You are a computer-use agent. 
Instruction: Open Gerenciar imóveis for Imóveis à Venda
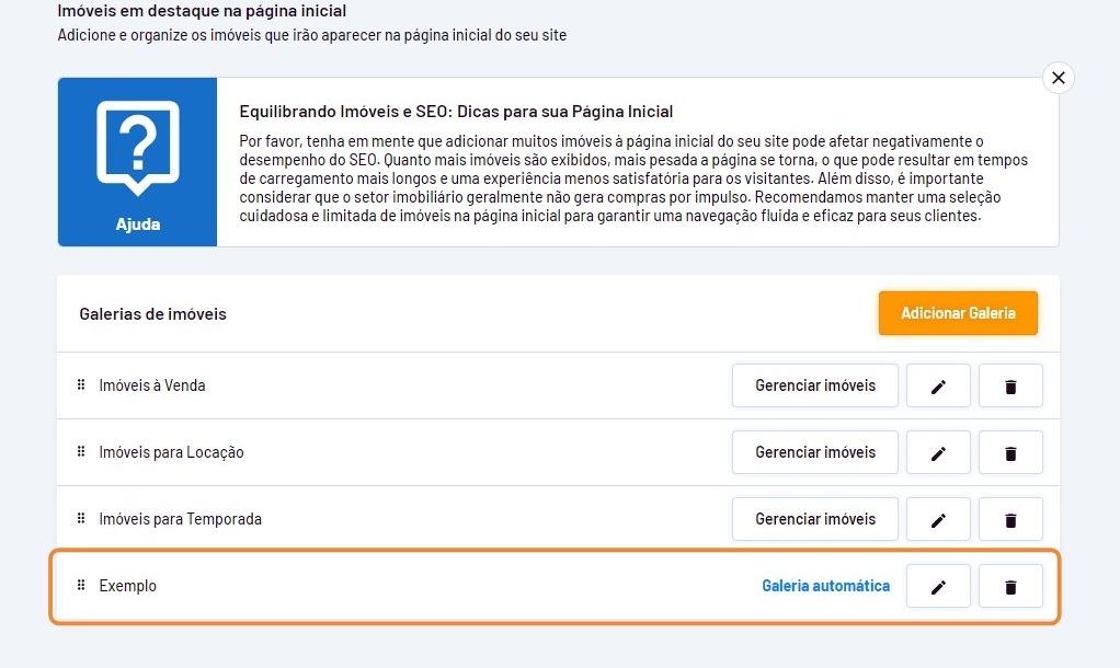pos(815,386)
